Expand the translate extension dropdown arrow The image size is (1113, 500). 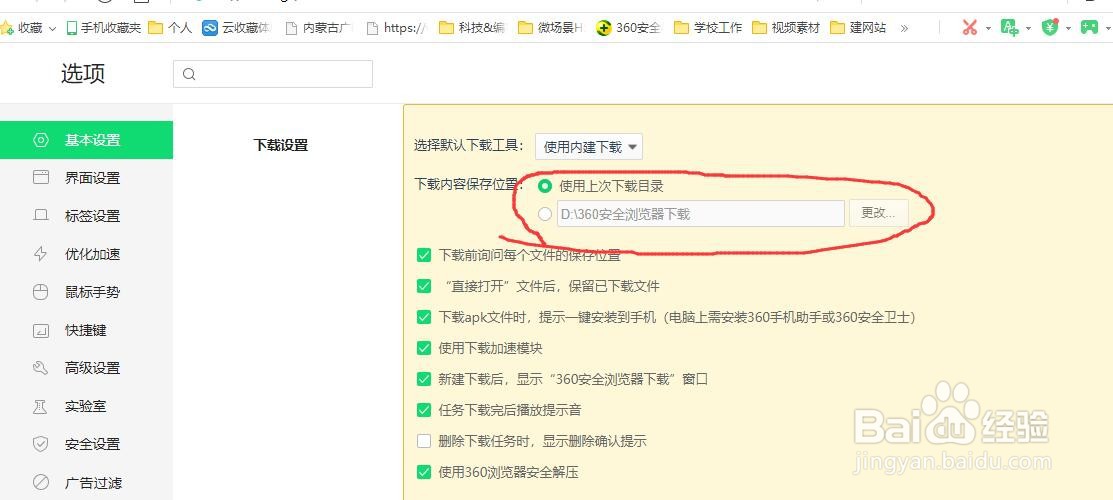[1029, 29]
